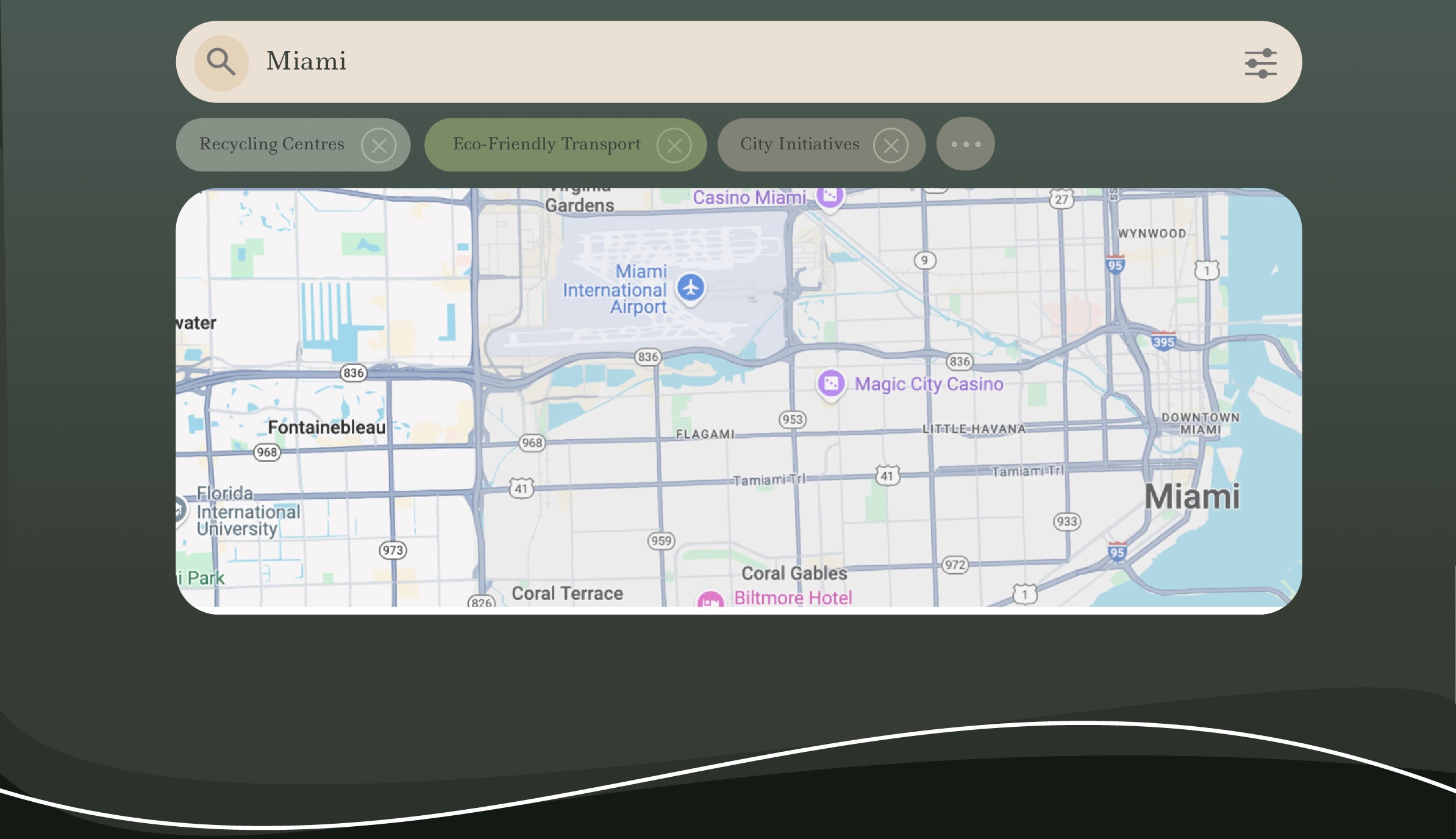This screenshot has width=1456, height=839.
Task: Select the Magic City Casino map marker
Action: coord(831,384)
